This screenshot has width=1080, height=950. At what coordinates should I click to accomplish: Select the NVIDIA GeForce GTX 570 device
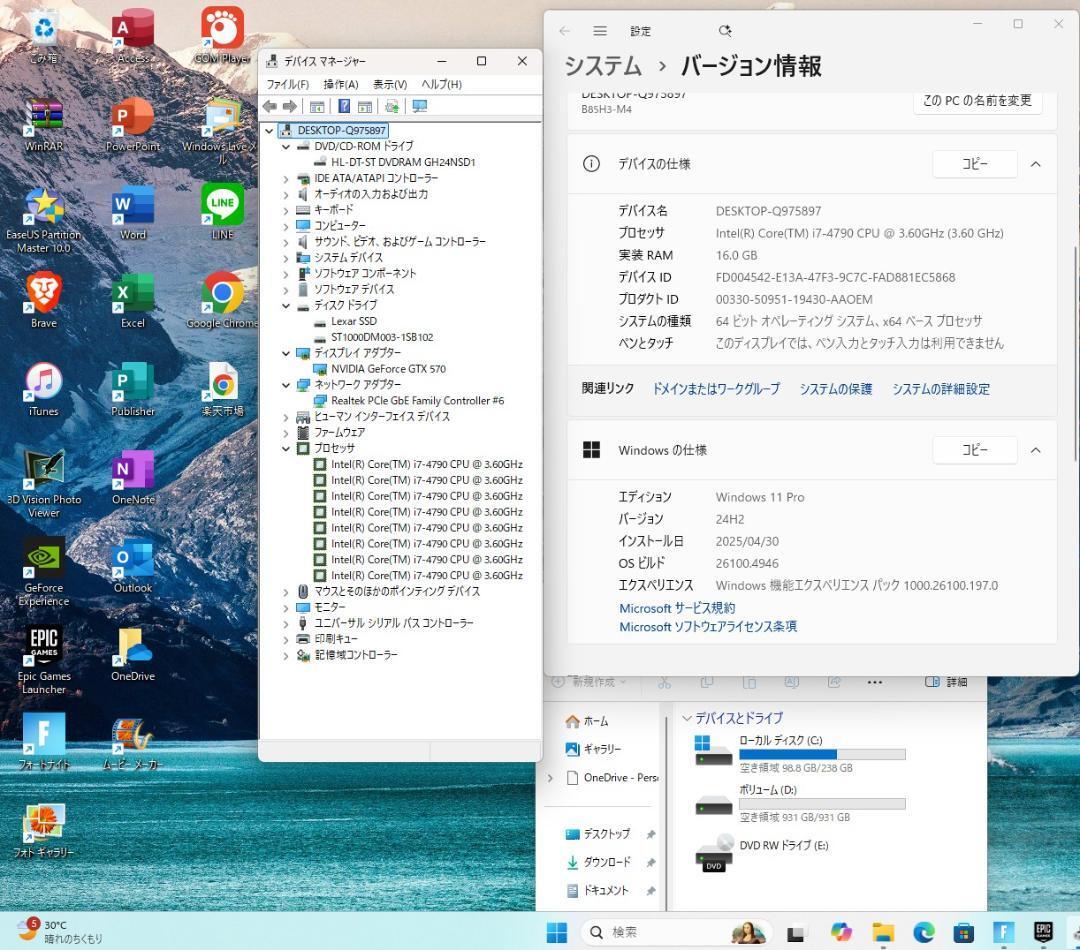[388, 369]
